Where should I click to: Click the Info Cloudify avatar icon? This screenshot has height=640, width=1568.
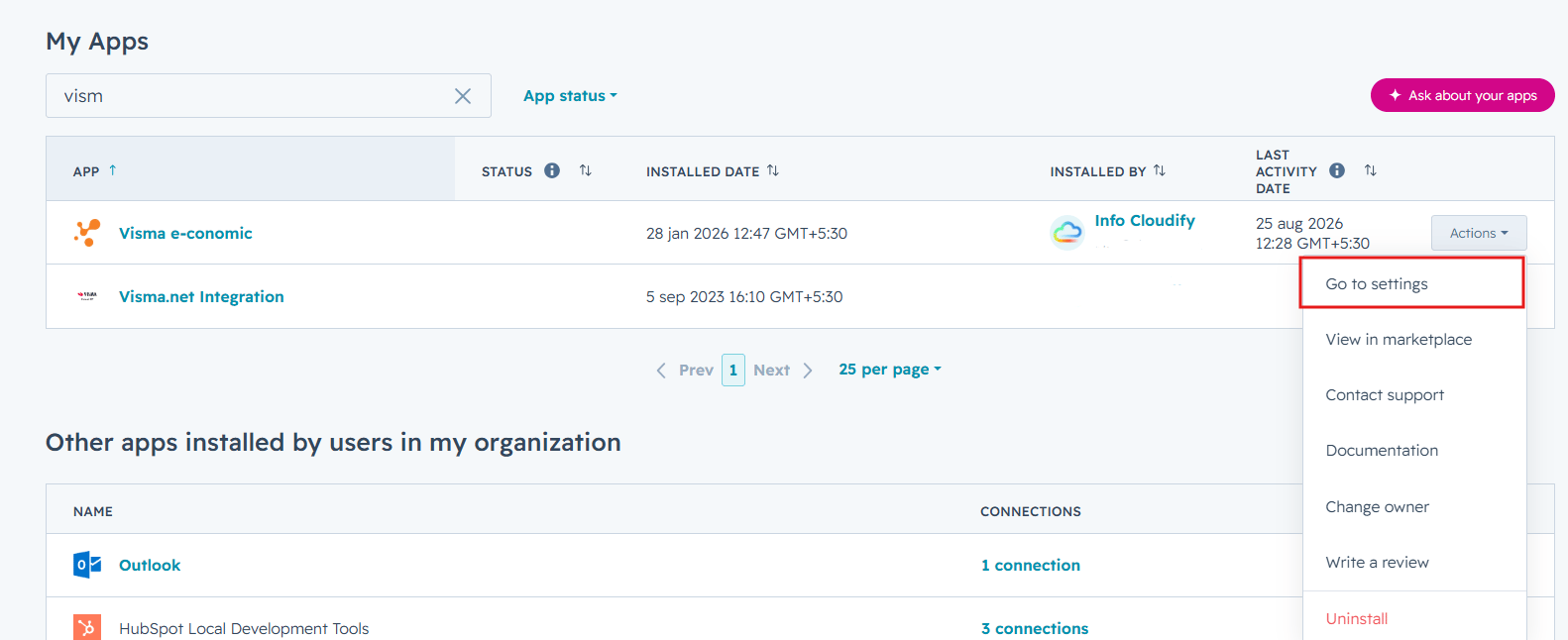point(1067,233)
